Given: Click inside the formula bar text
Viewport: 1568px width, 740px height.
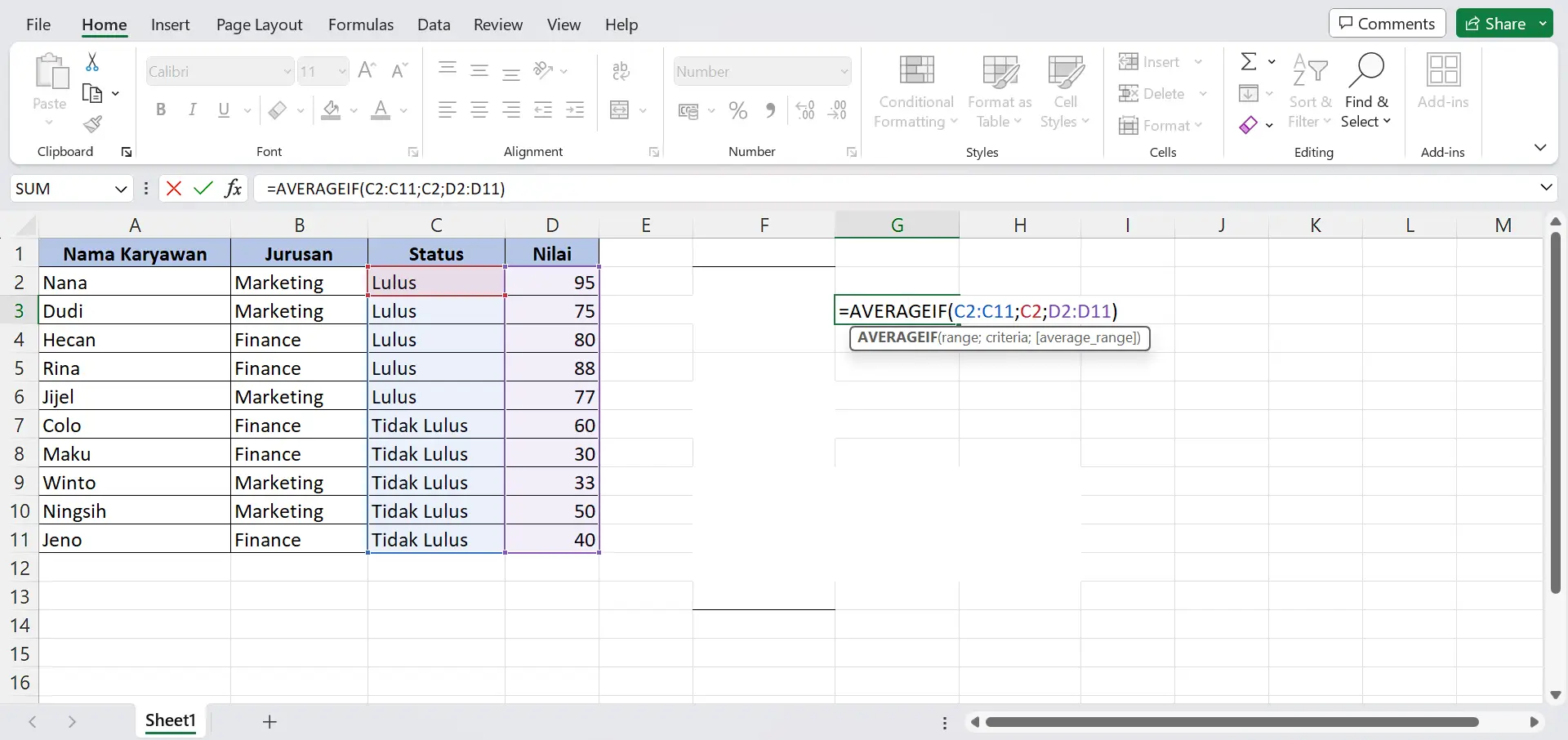Looking at the screenshot, I should click(386, 189).
